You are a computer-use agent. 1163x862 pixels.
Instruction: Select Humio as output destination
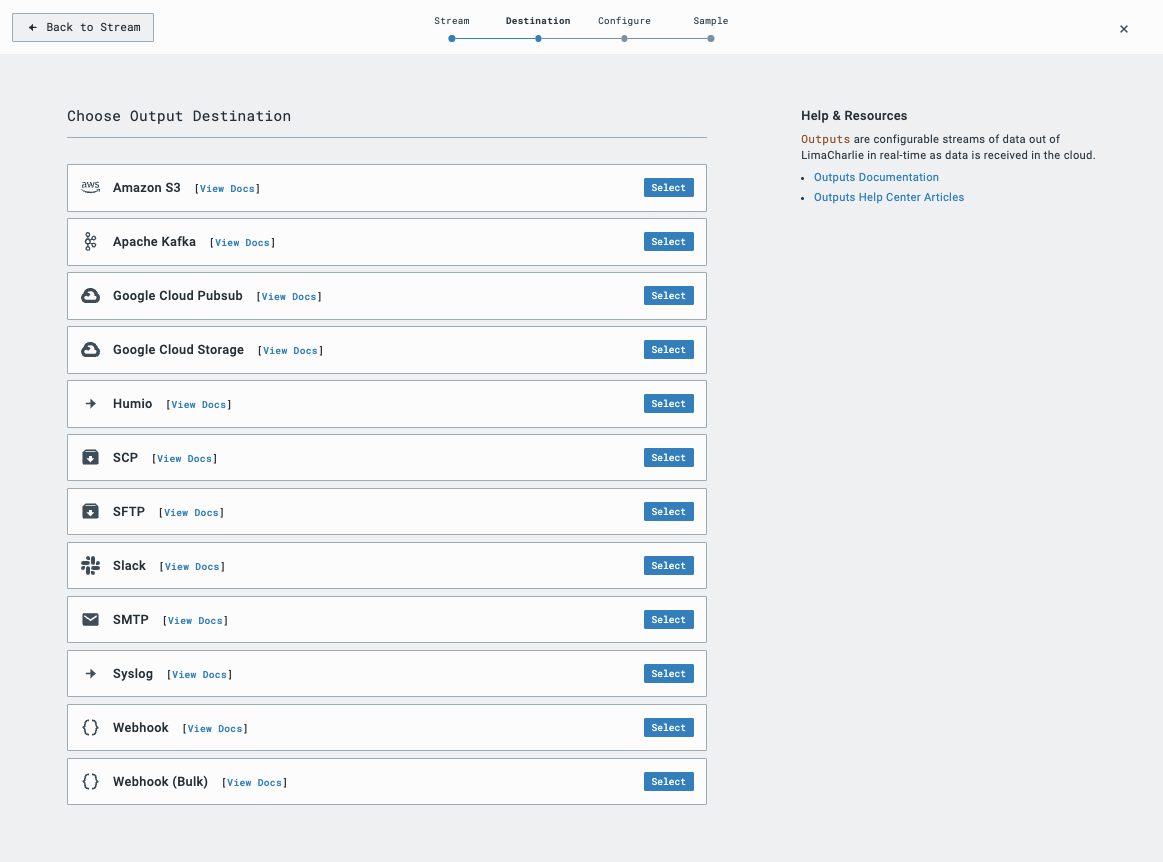668,404
